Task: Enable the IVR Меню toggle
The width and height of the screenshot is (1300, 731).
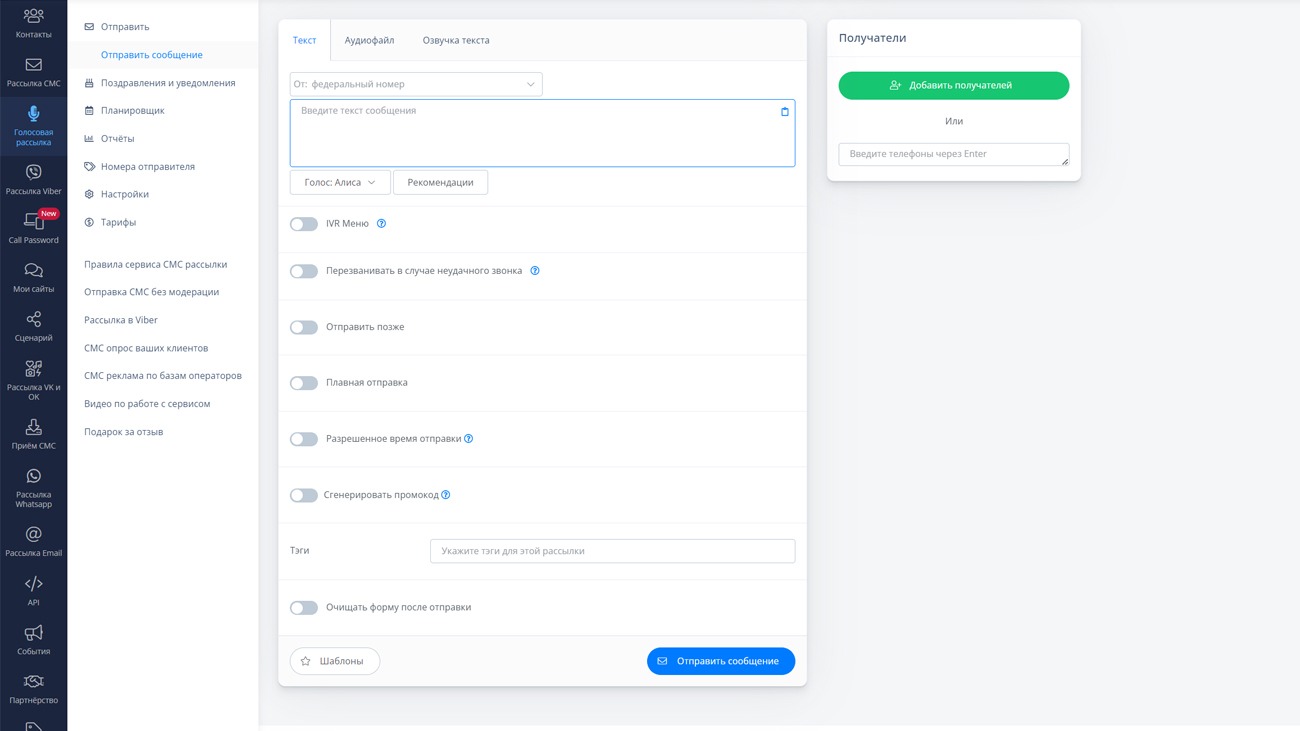Action: pyautogui.click(x=304, y=224)
